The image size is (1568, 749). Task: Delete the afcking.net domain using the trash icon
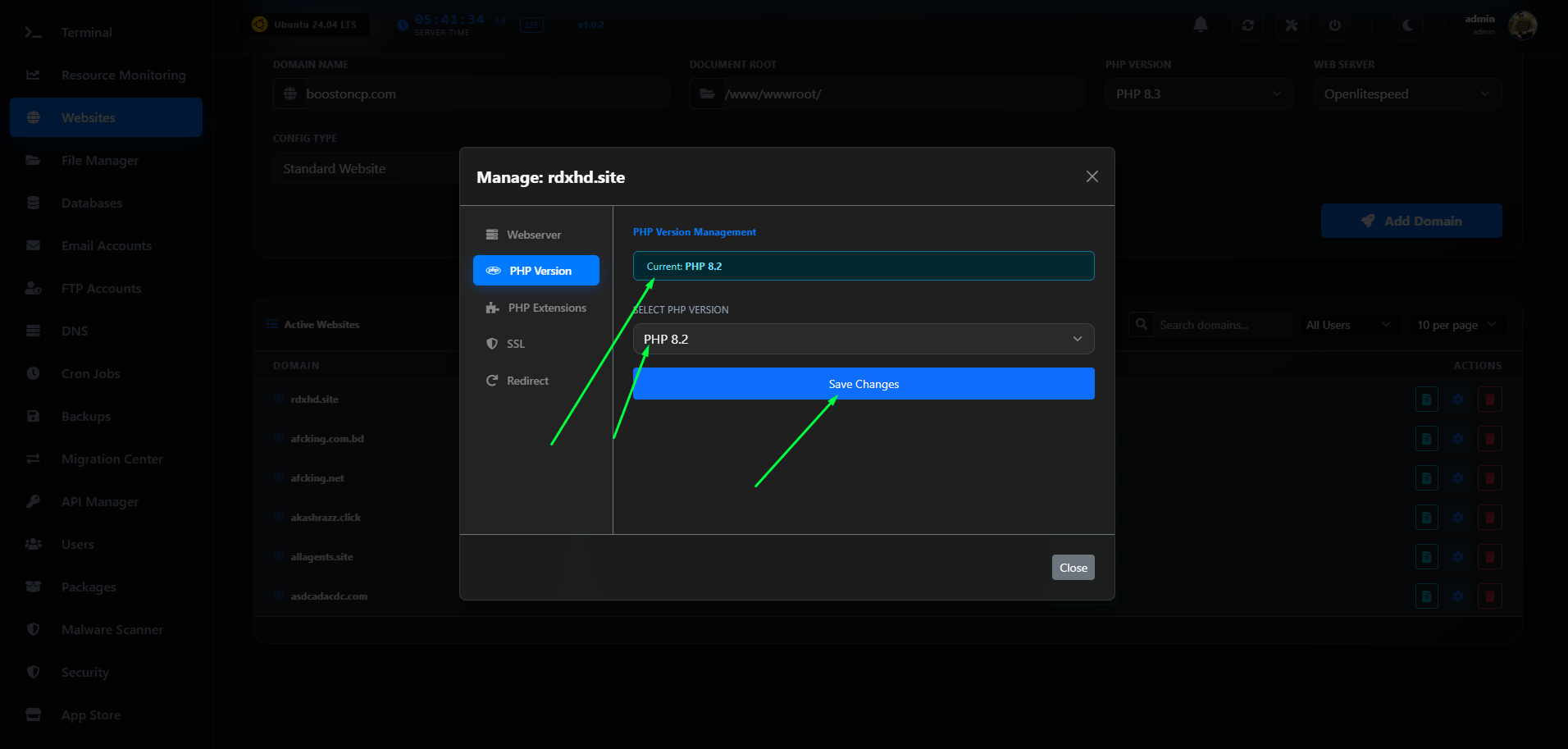(x=1489, y=477)
